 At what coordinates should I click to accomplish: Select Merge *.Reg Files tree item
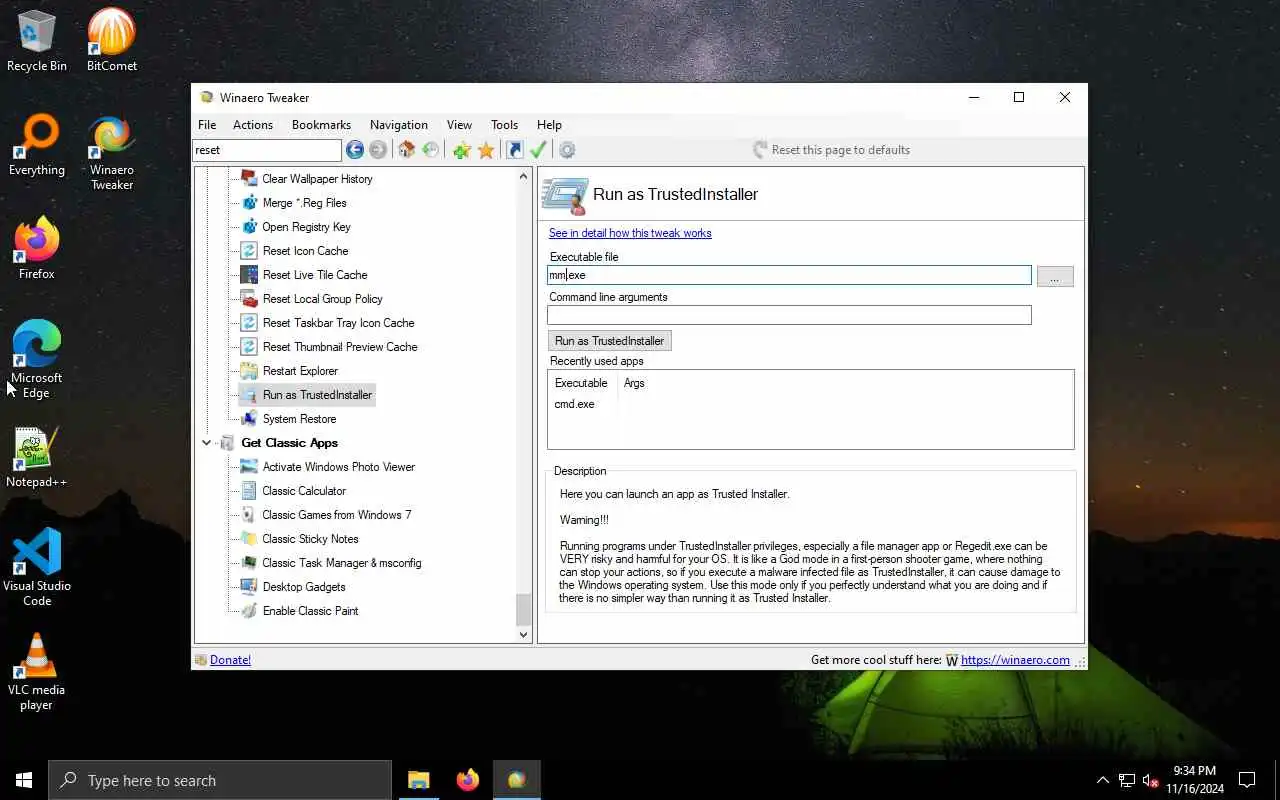click(x=304, y=203)
